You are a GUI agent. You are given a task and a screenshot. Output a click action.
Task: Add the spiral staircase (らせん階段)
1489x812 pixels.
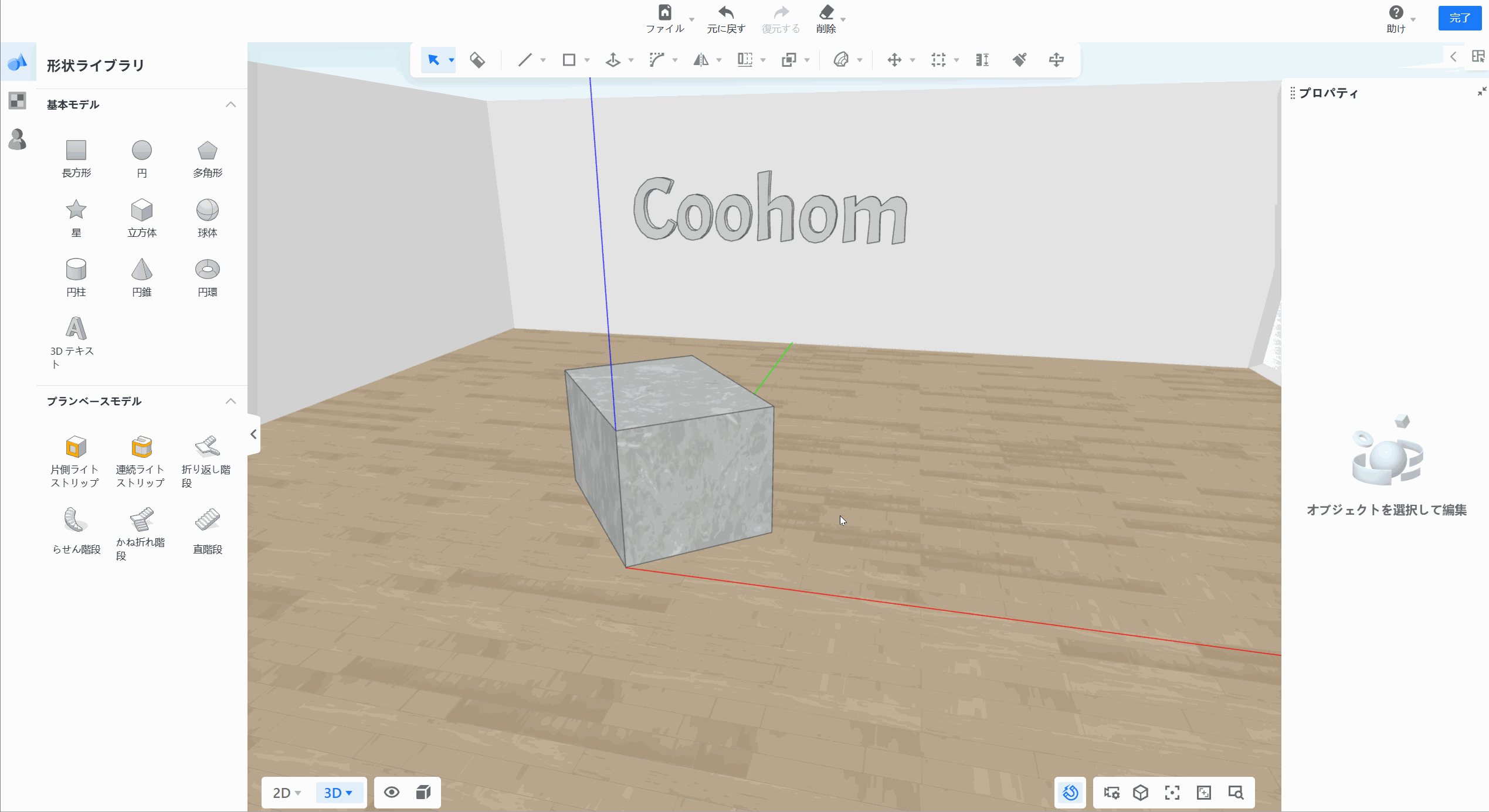[x=76, y=531]
